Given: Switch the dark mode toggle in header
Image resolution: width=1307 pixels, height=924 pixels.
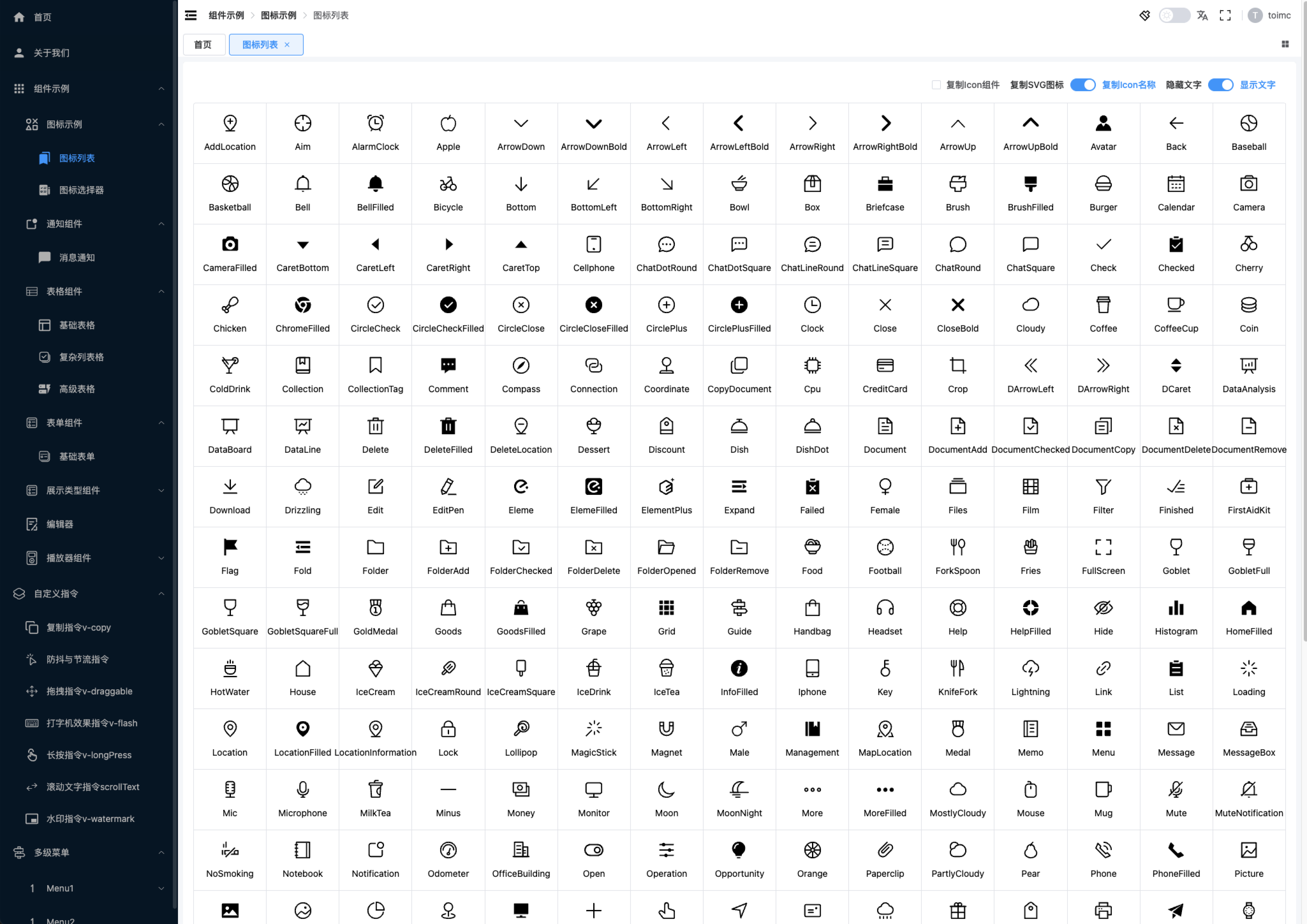Looking at the screenshot, I should tap(1174, 15).
